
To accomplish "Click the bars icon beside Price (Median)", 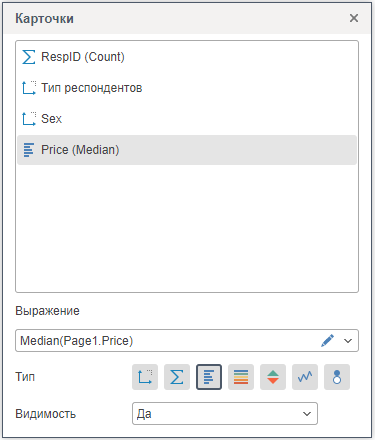I will tap(29, 150).
